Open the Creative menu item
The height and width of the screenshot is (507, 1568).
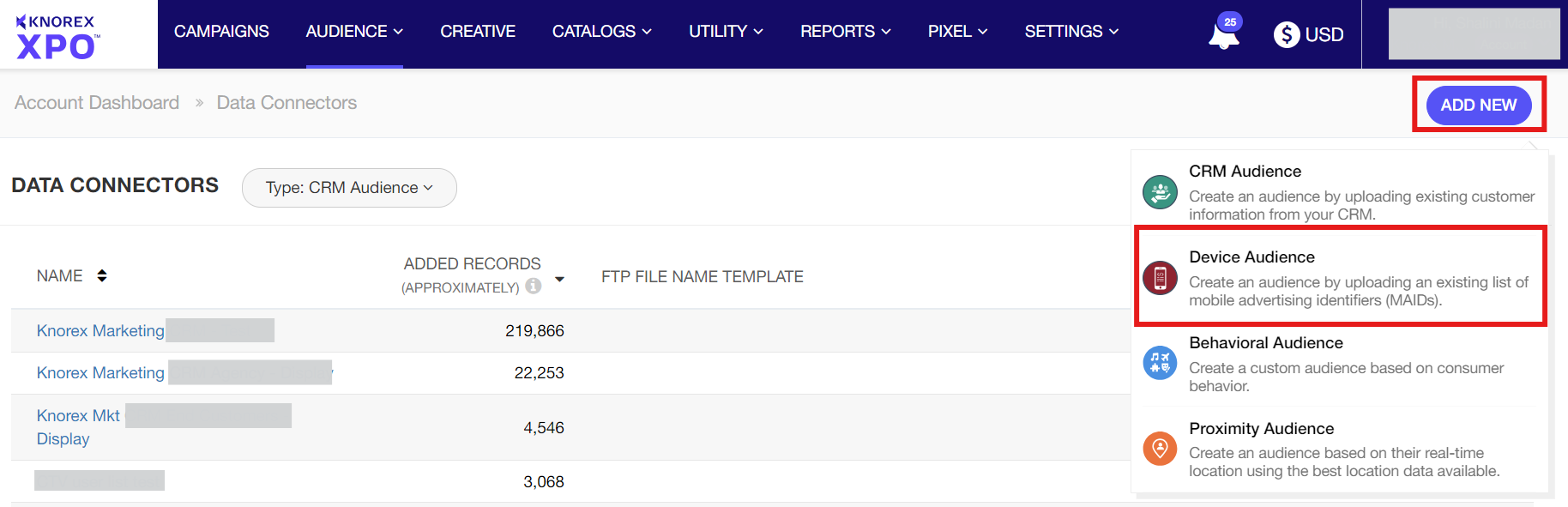(x=478, y=32)
